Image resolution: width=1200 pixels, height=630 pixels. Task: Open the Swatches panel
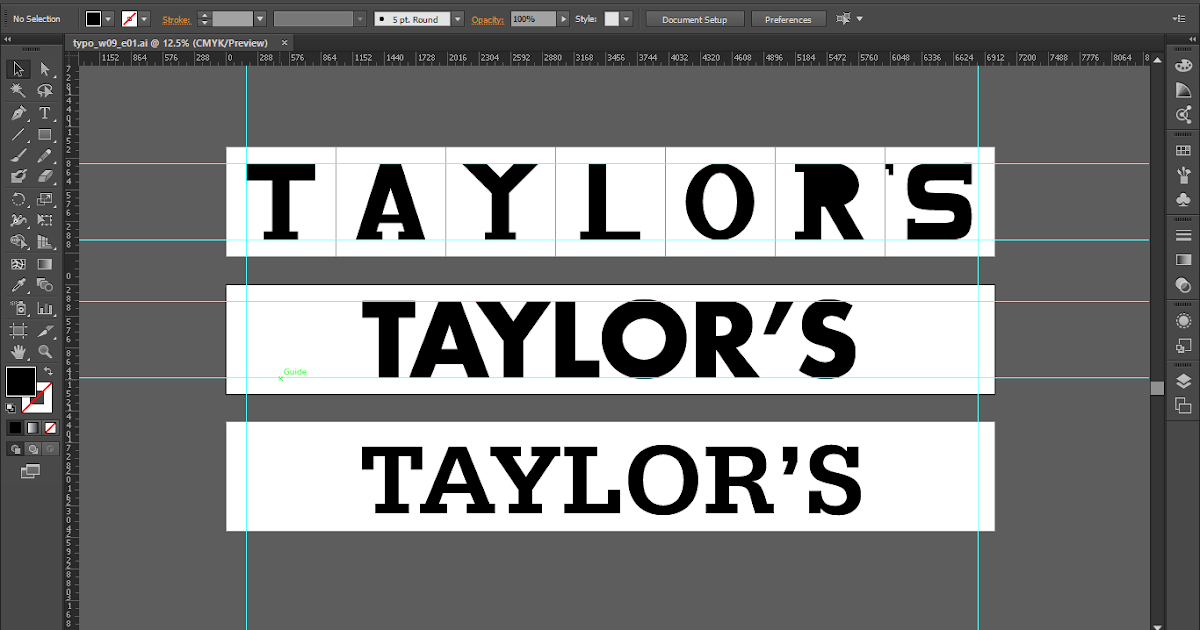click(1185, 152)
